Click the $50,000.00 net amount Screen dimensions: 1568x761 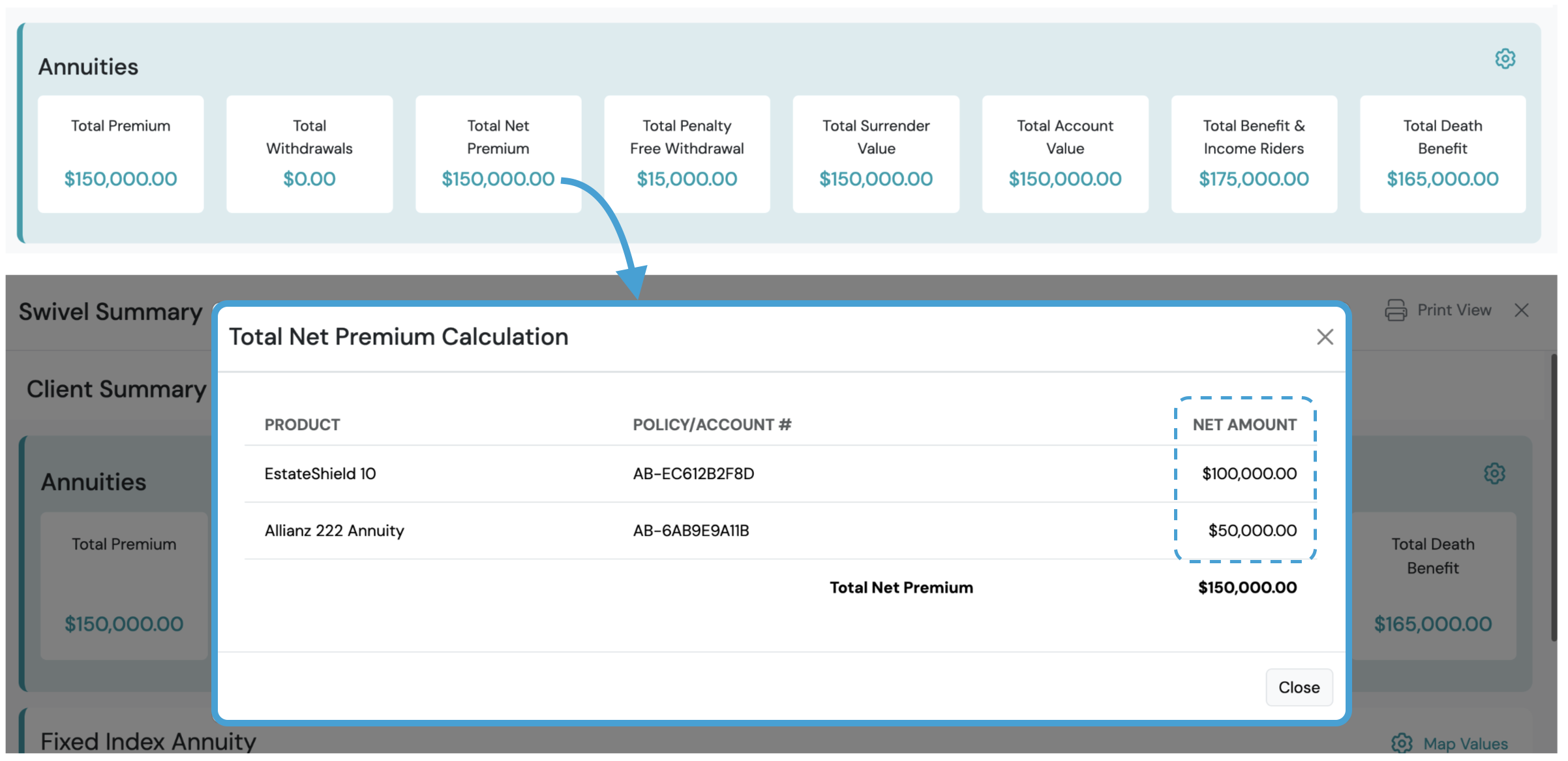pos(1252,531)
